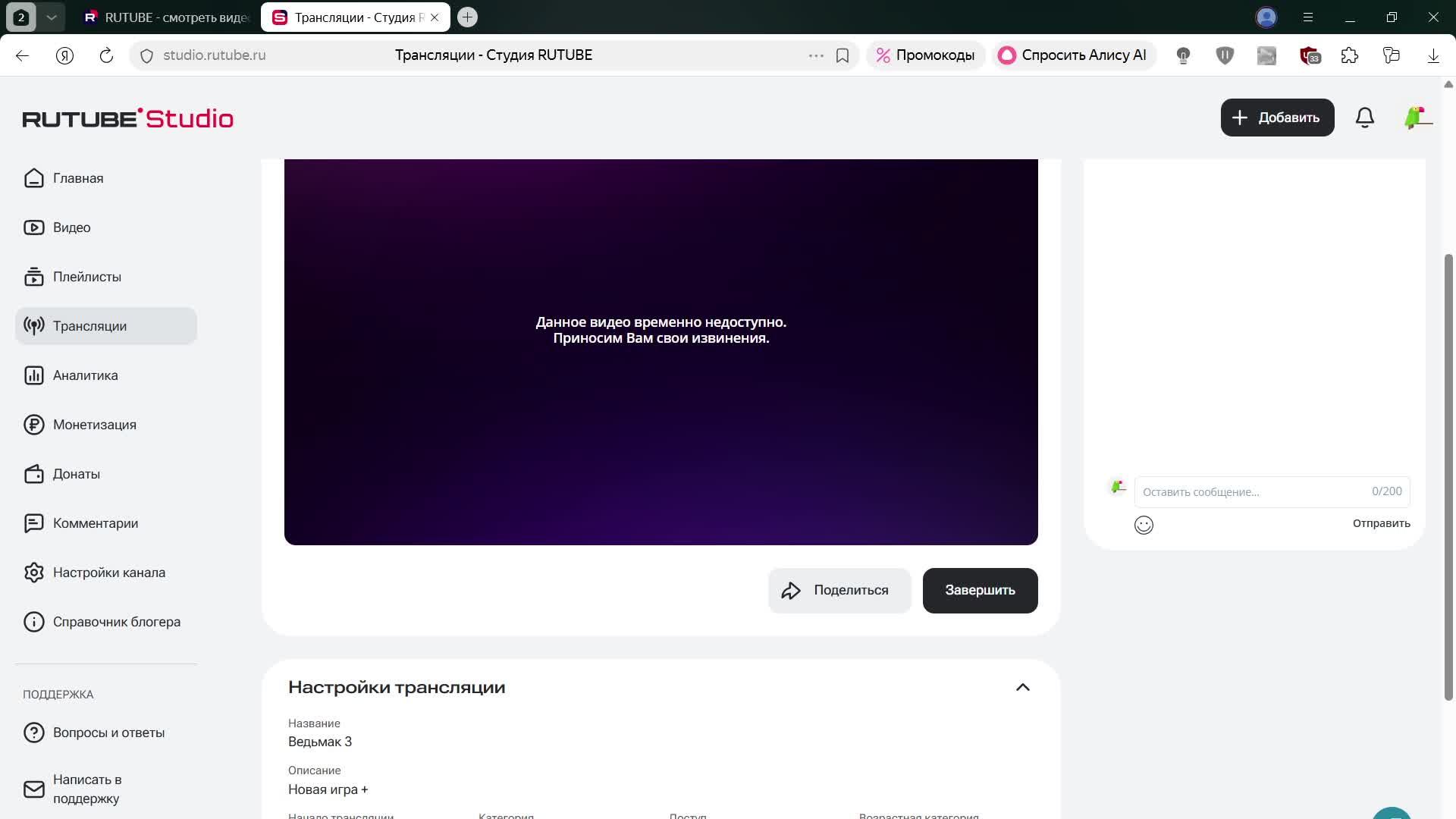Open tab list dropdown arrow
This screenshot has width=1456, height=819.
(52, 17)
